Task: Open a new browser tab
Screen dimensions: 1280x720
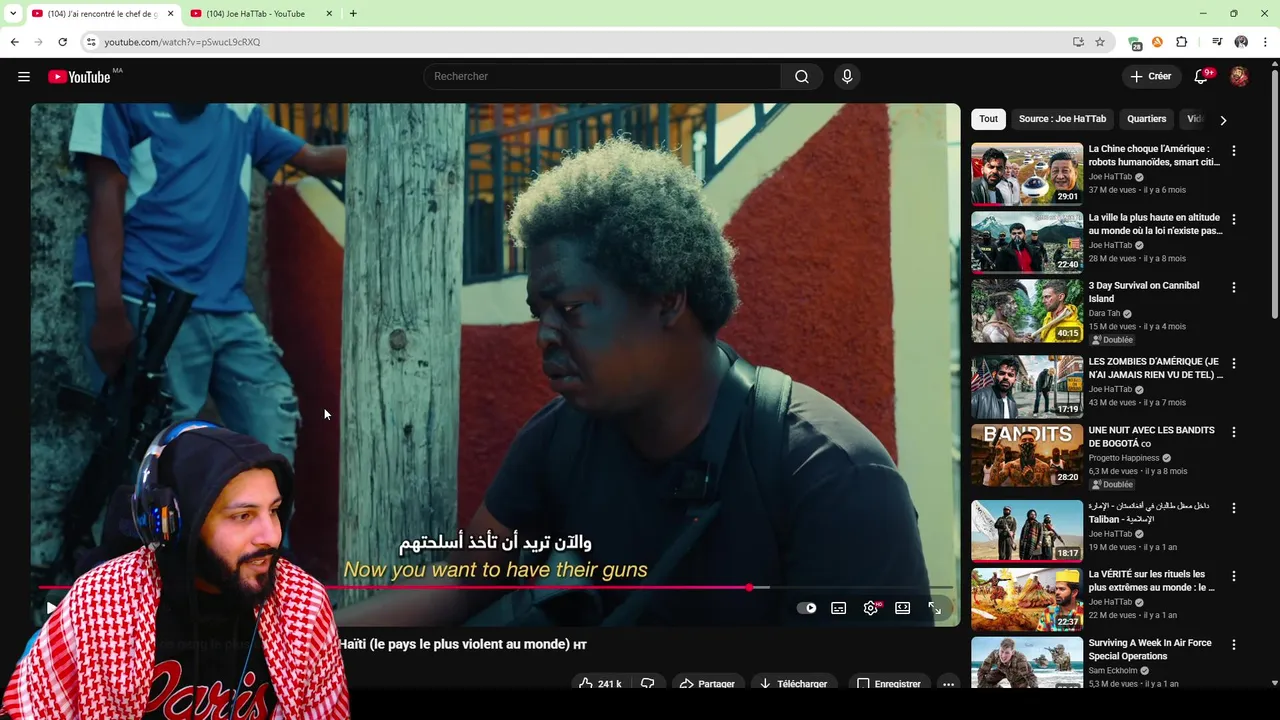Action: pyautogui.click(x=353, y=13)
